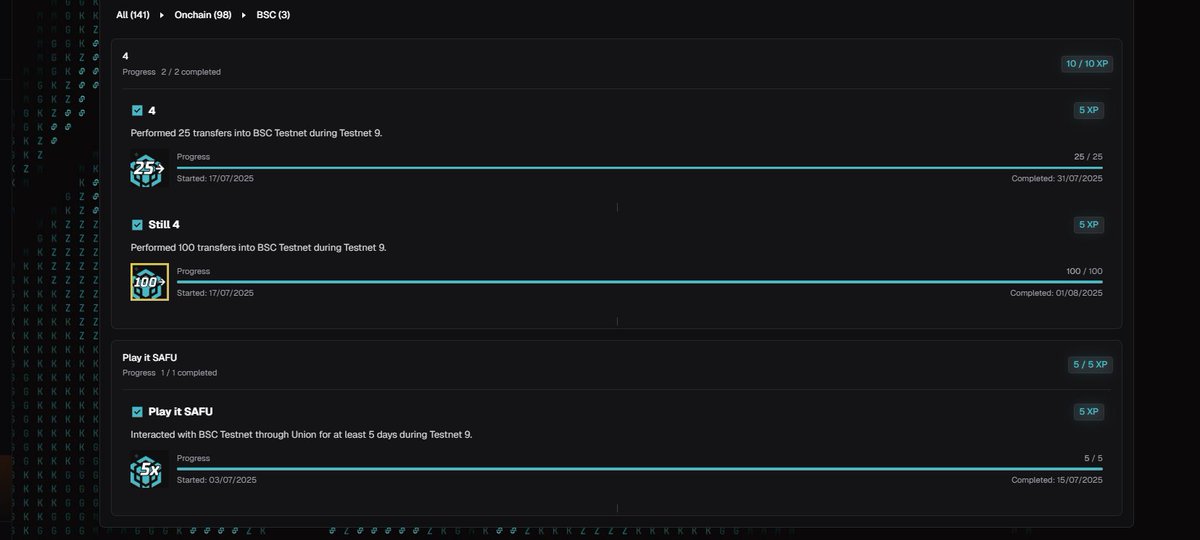Select the Onchain (98) breadcrumb
The height and width of the screenshot is (540, 1200).
click(x=203, y=15)
